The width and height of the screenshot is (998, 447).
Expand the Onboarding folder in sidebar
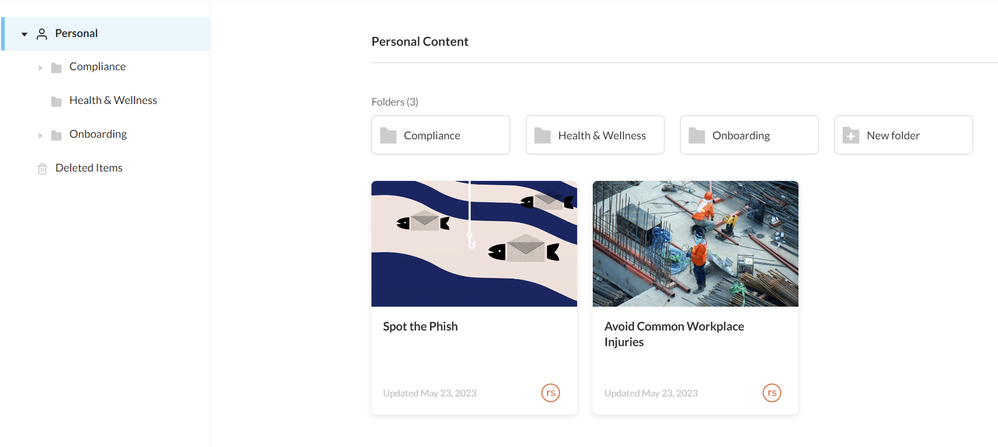(x=41, y=135)
